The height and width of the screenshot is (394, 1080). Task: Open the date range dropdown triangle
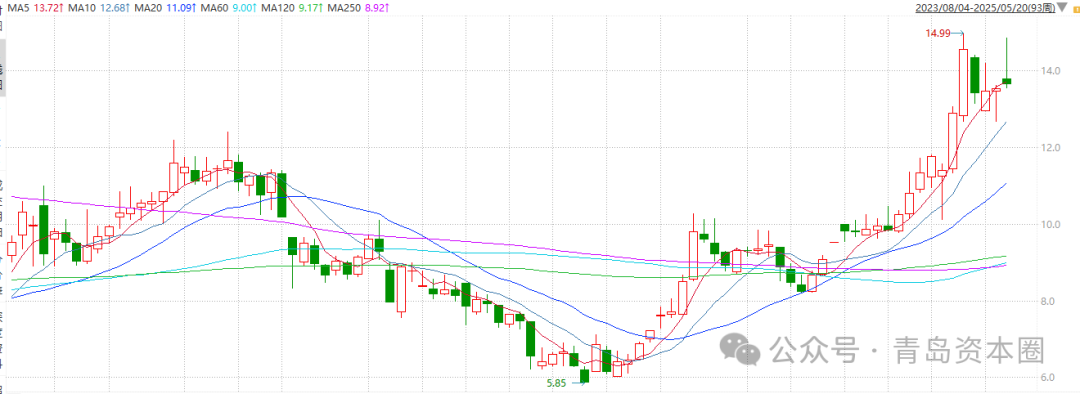(1061, 8)
